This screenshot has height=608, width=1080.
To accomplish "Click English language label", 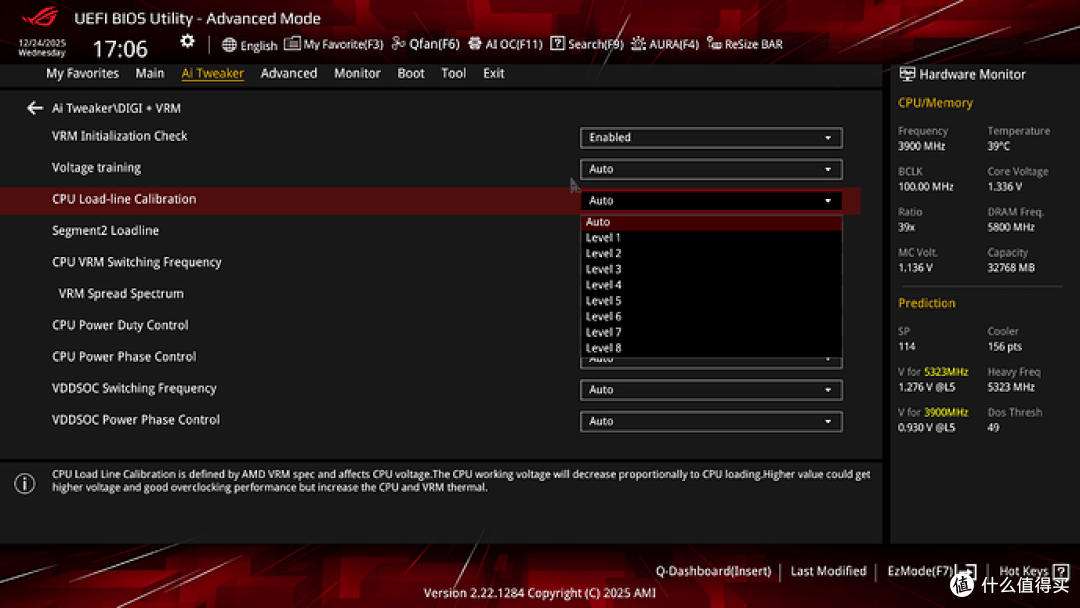I will coord(259,45).
